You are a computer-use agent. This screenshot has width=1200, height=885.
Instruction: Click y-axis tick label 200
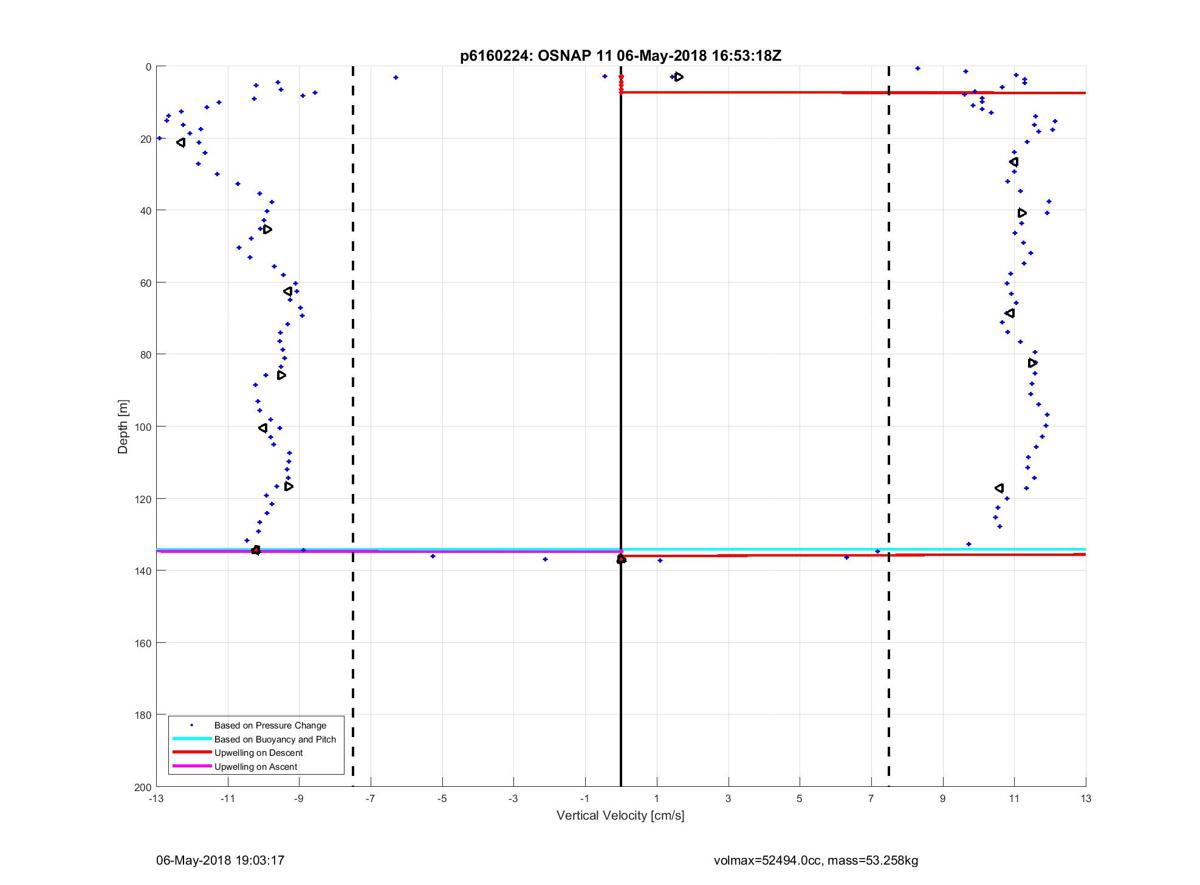142,787
